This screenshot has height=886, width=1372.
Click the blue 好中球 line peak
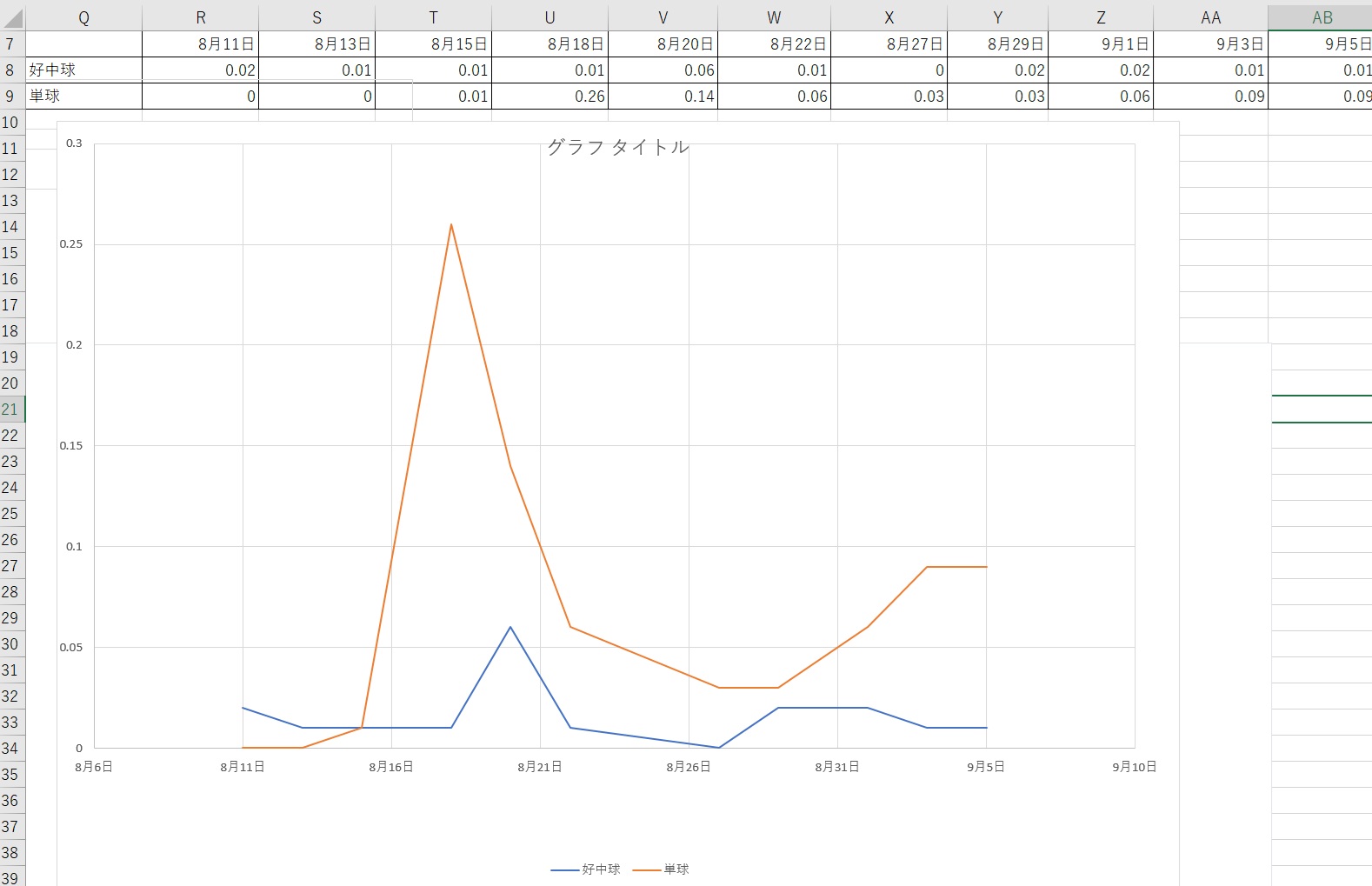[510, 627]
